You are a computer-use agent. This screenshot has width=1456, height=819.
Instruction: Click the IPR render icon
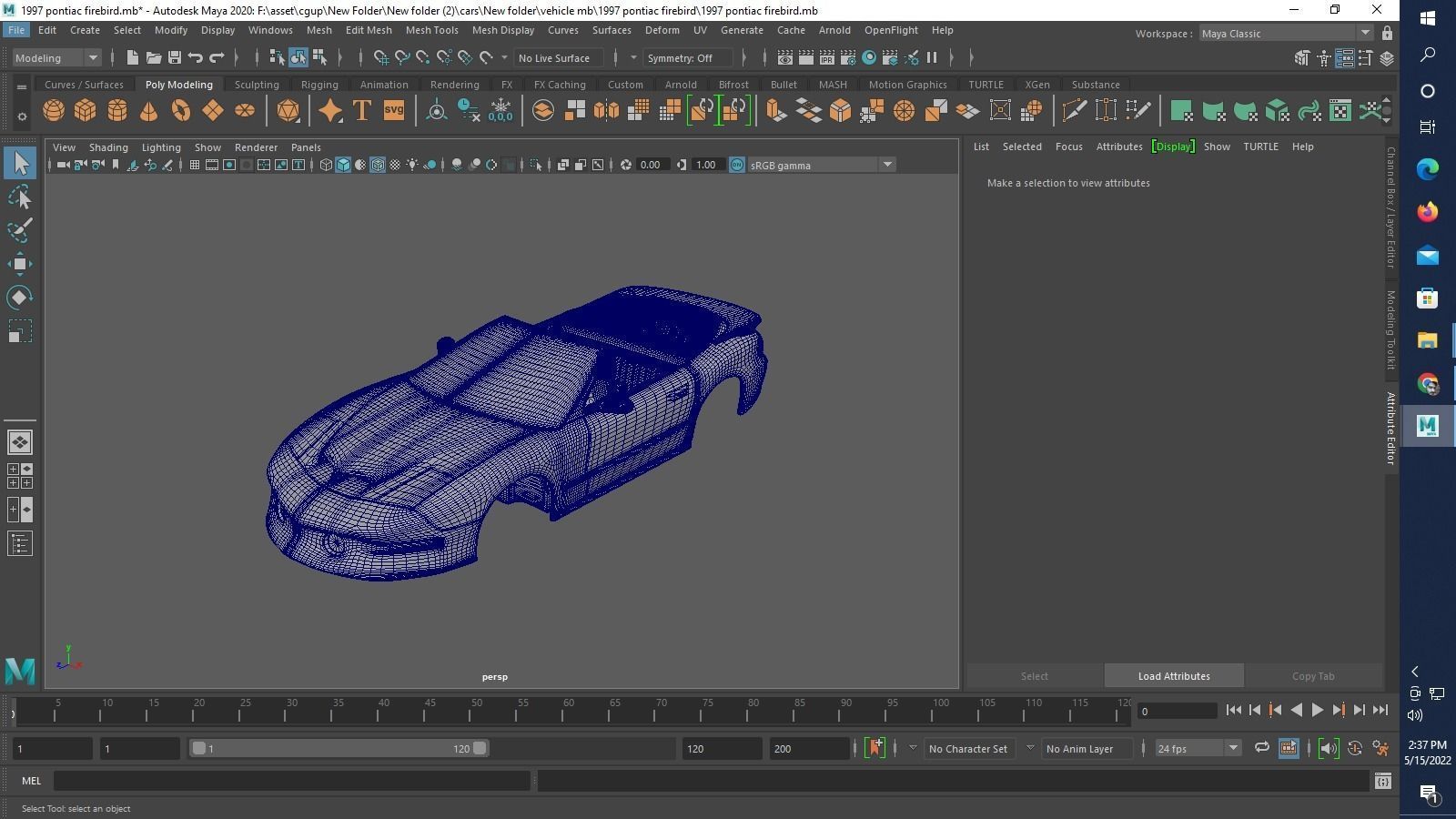tap(827, 58)
